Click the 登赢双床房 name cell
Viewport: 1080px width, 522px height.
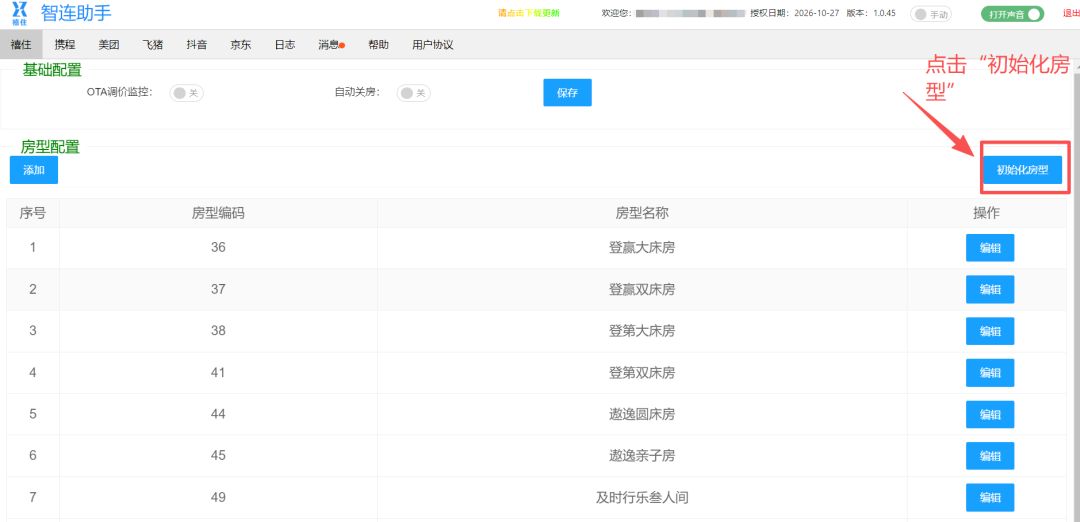pyautogui.click(x=642, y=289)
